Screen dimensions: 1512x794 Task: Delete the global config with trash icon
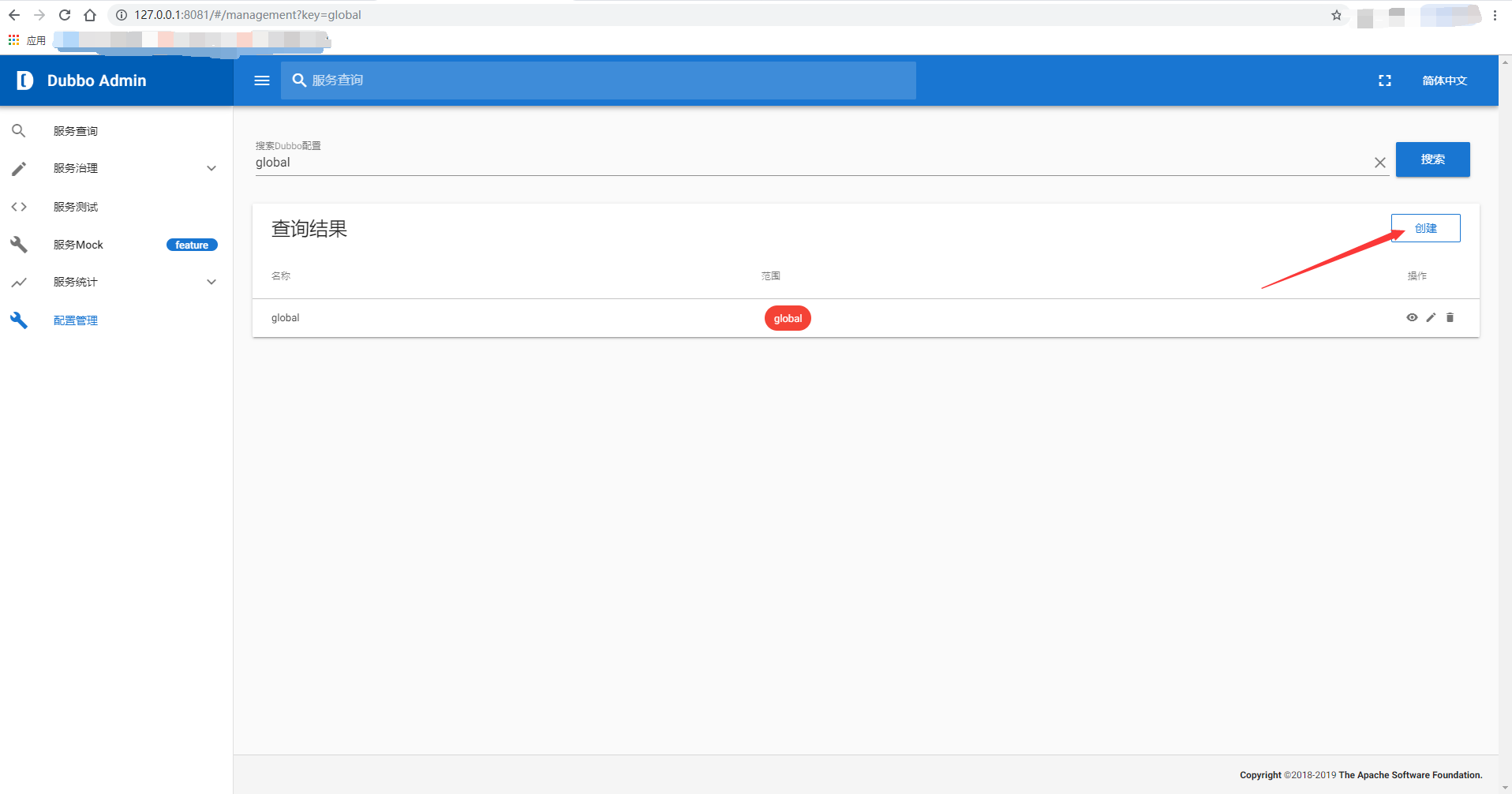coord(1450,317)
